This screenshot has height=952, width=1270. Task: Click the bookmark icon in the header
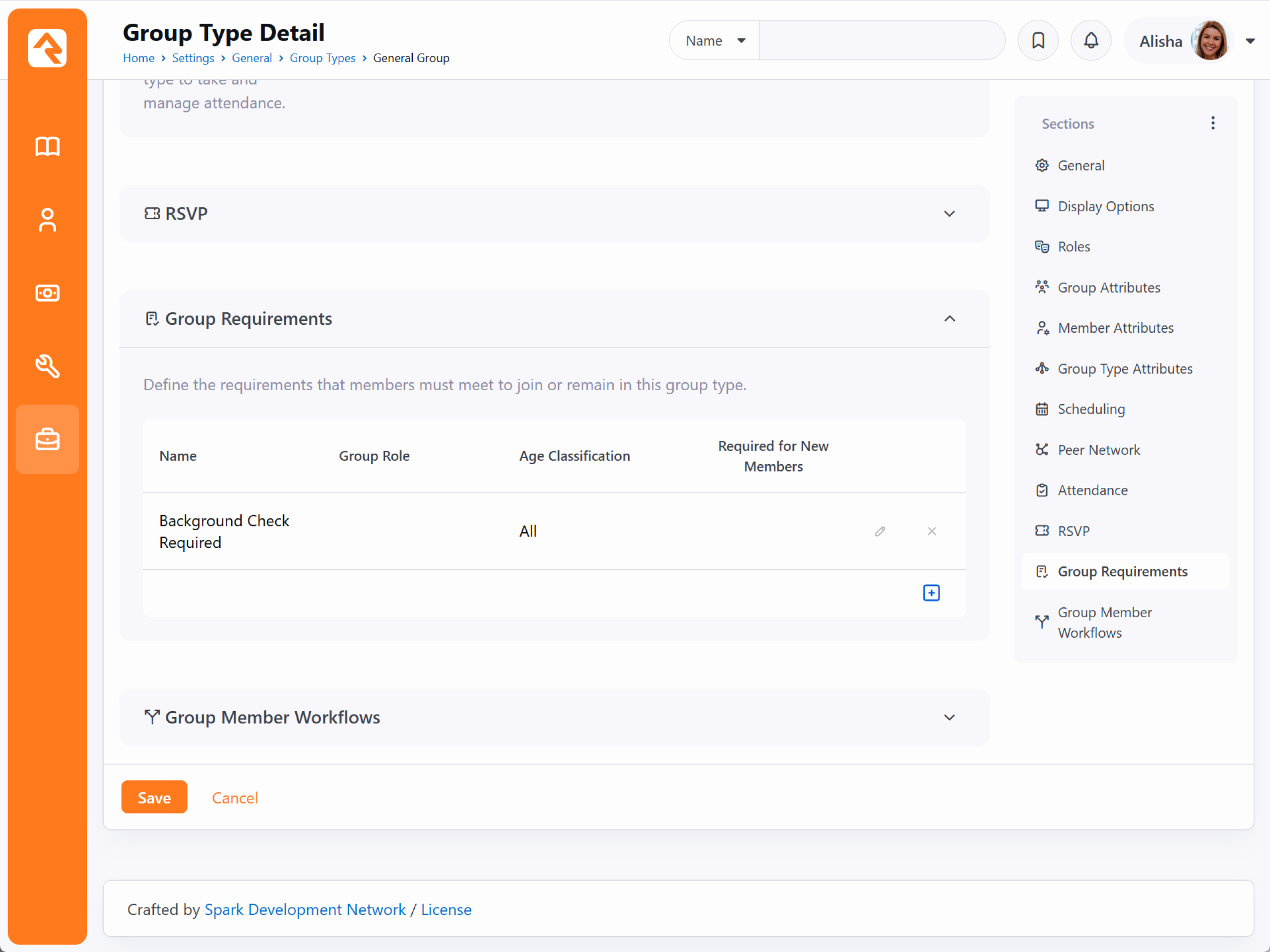[1037, 41]
